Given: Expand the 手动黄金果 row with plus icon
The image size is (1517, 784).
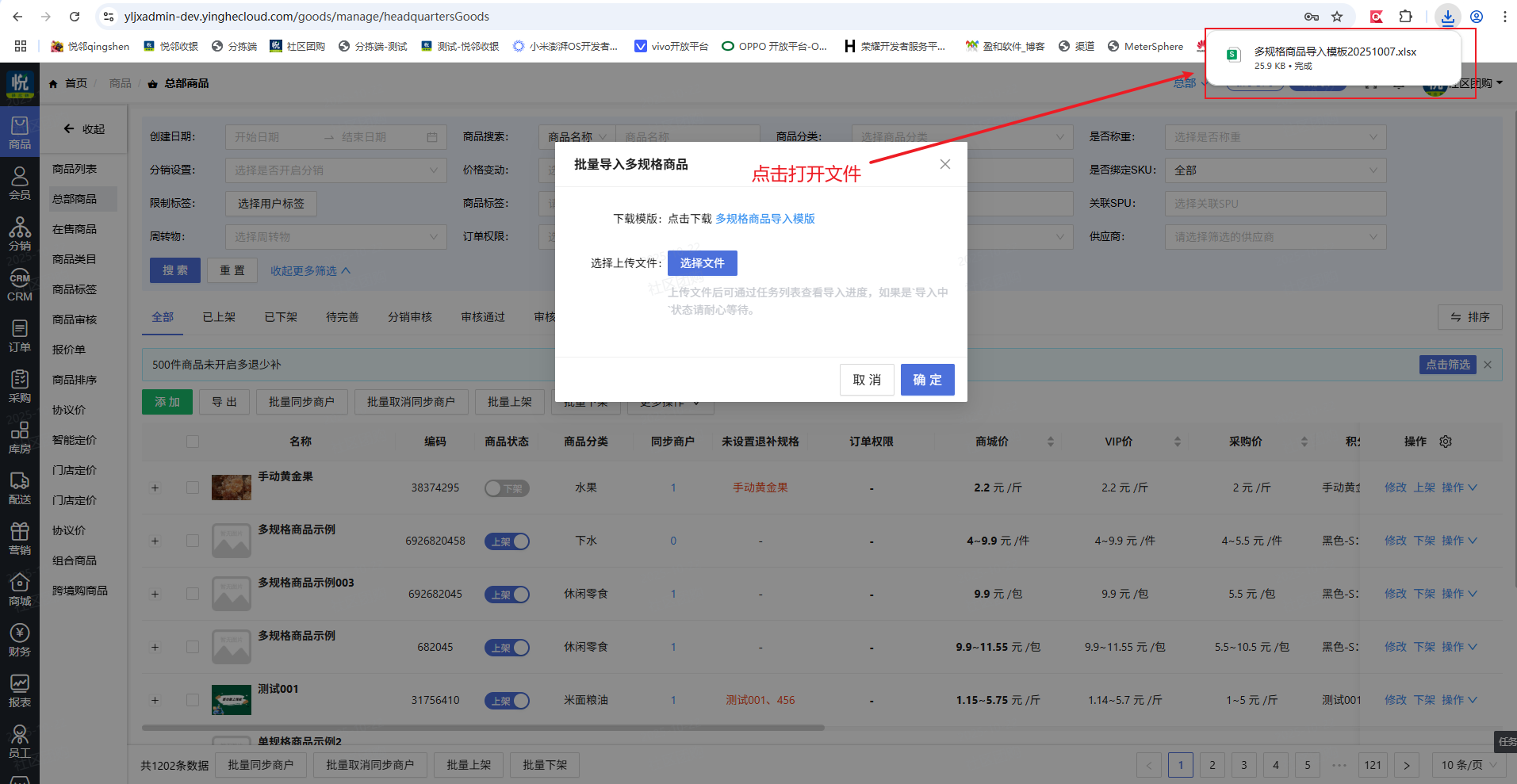Looking at the screenshot, I should [x=155, y=488].
